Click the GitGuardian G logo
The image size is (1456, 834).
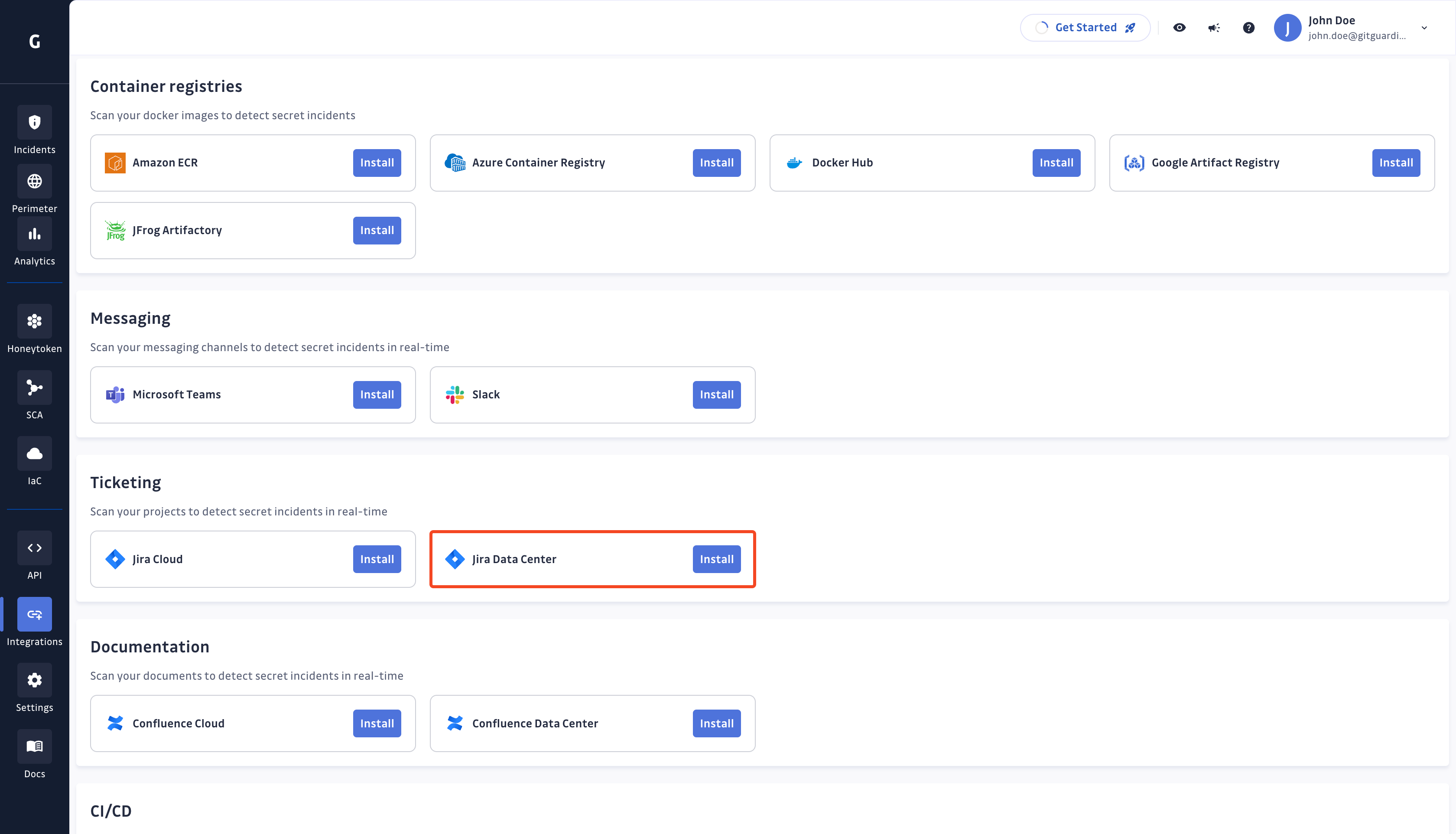[x=34, y=41]
